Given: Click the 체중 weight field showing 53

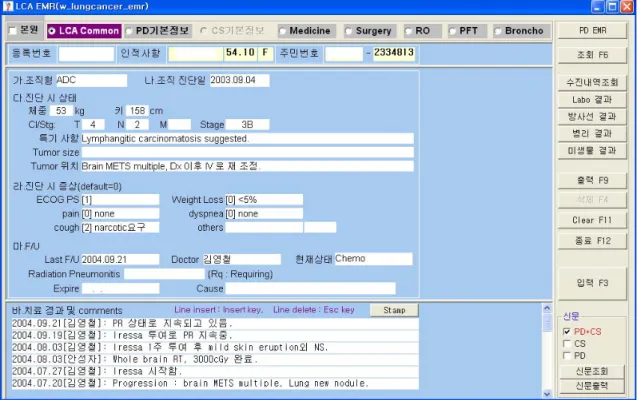Looking at the screenshot, I should 61,111.
